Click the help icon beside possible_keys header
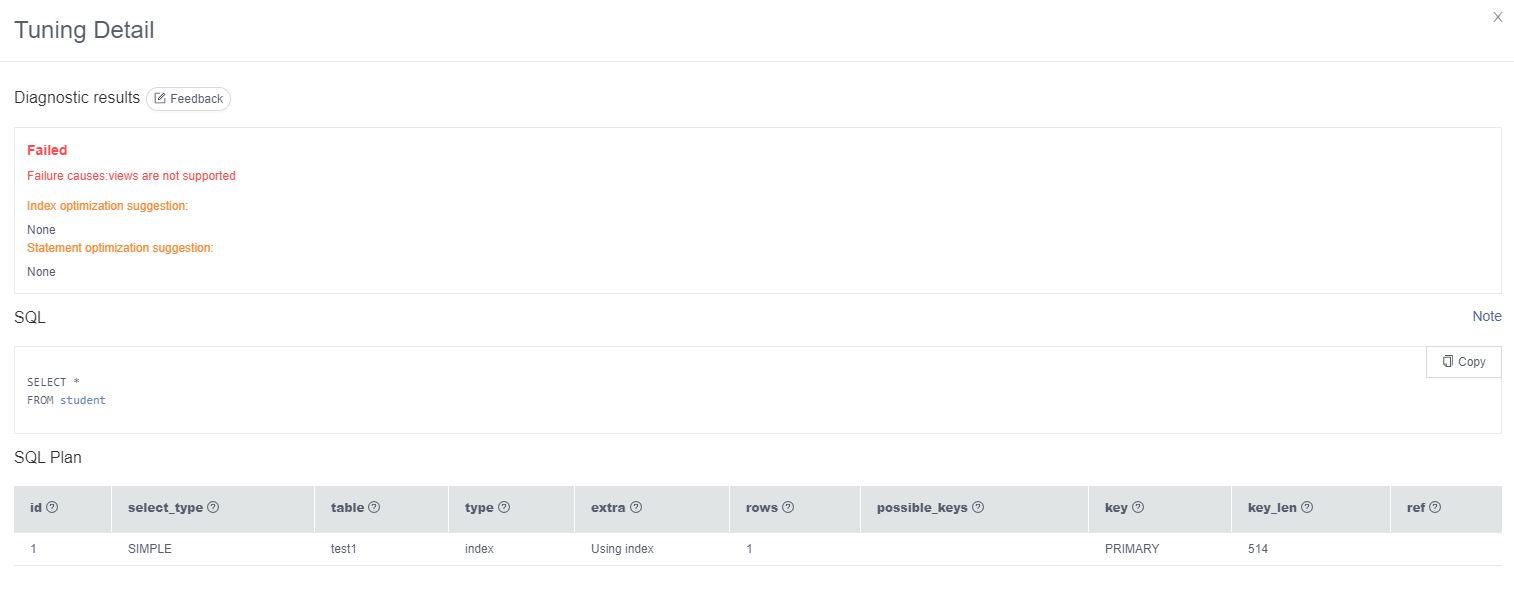 (x=978, y=507)
